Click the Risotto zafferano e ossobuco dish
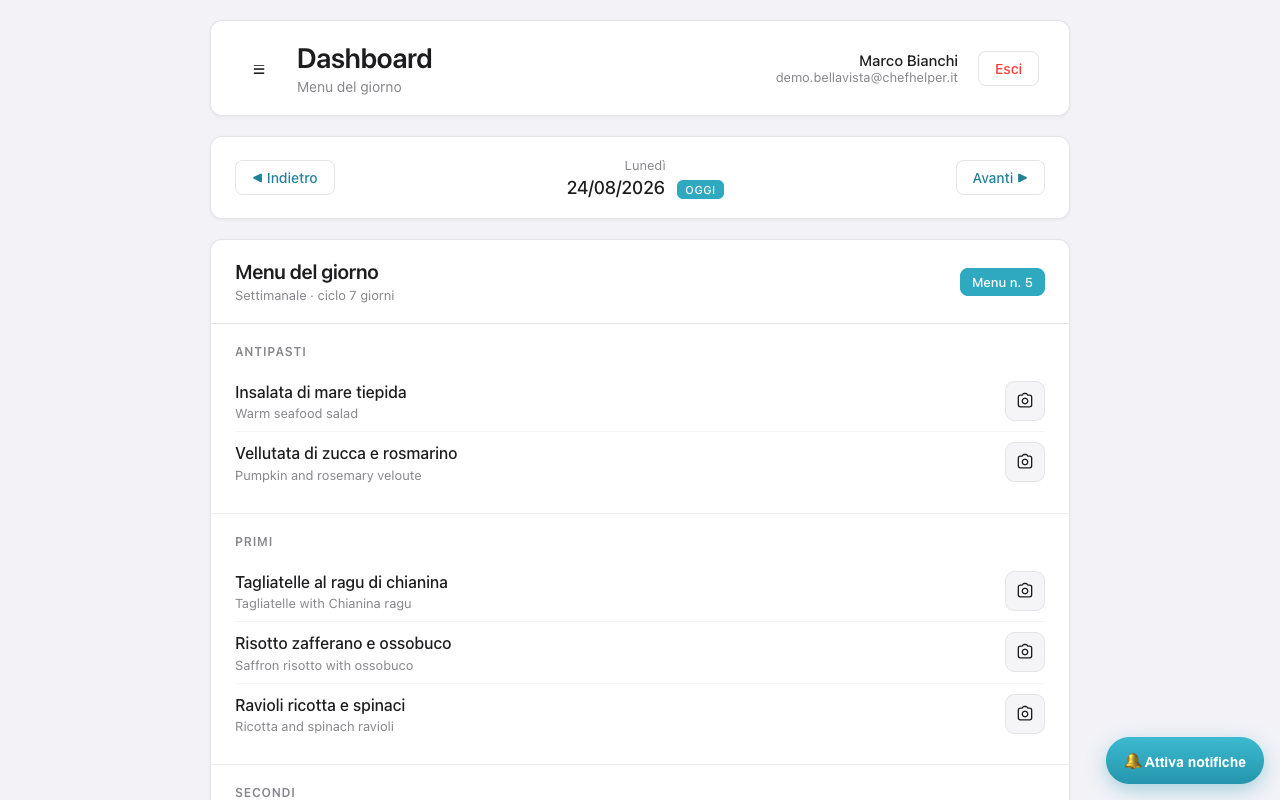 pyautogui.click(x=343, y=643)
